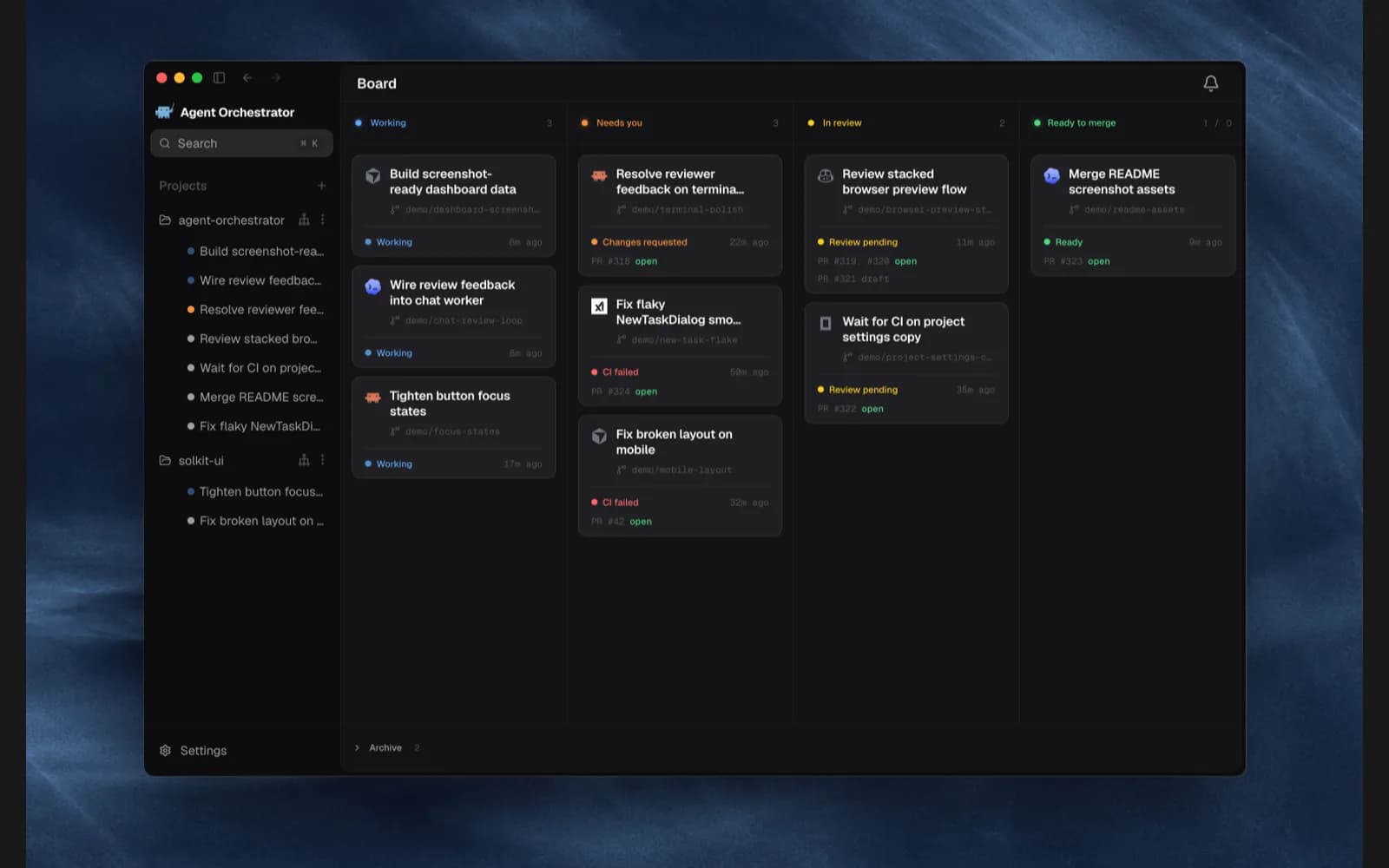Open agent-orchestrator hierarchy icon
Screen dimensions: 1389x868
(304, 220)
